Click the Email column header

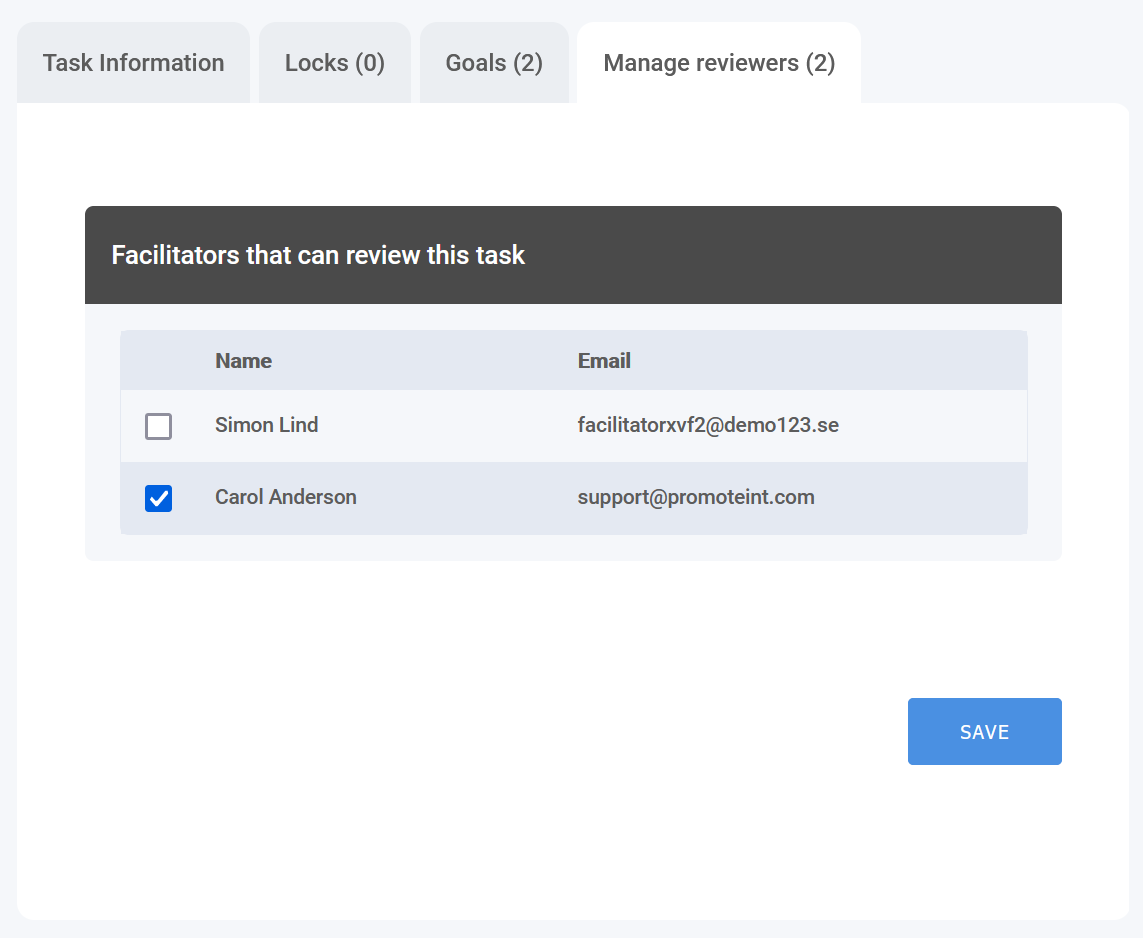click(x=604, y=361)
